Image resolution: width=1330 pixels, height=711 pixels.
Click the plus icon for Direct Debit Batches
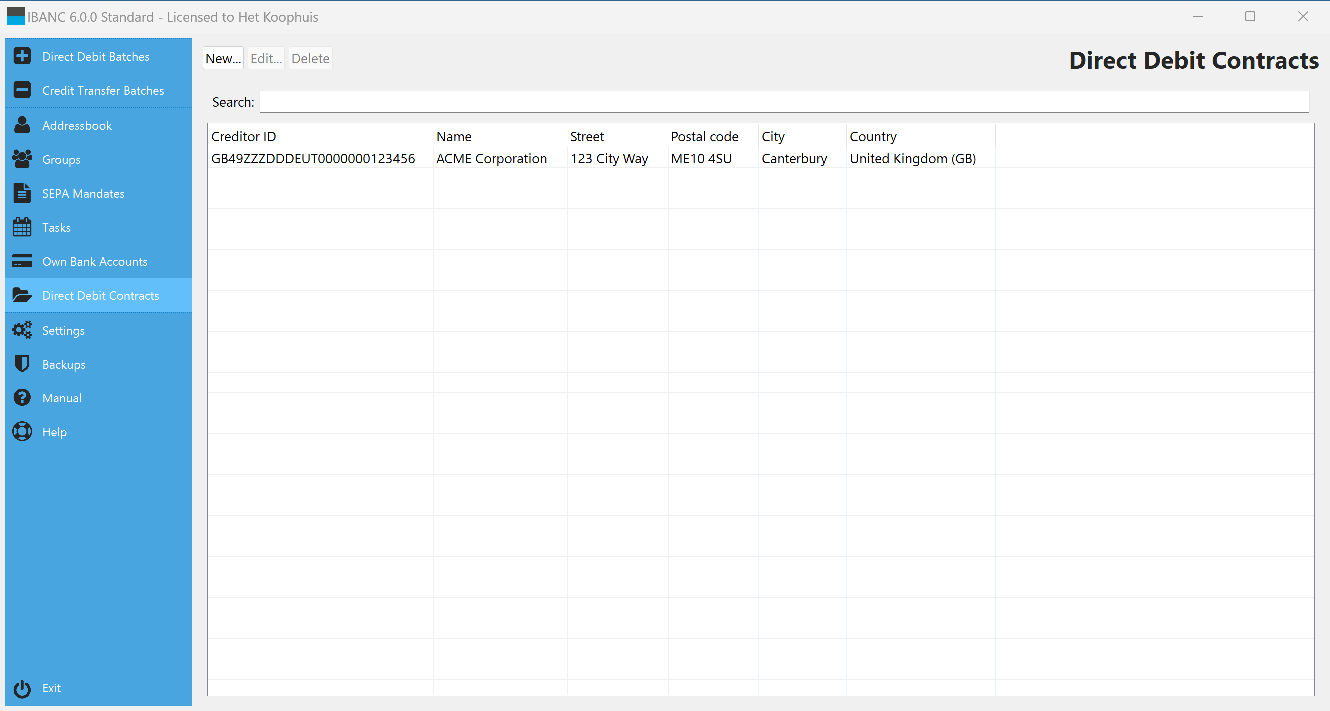22,57
